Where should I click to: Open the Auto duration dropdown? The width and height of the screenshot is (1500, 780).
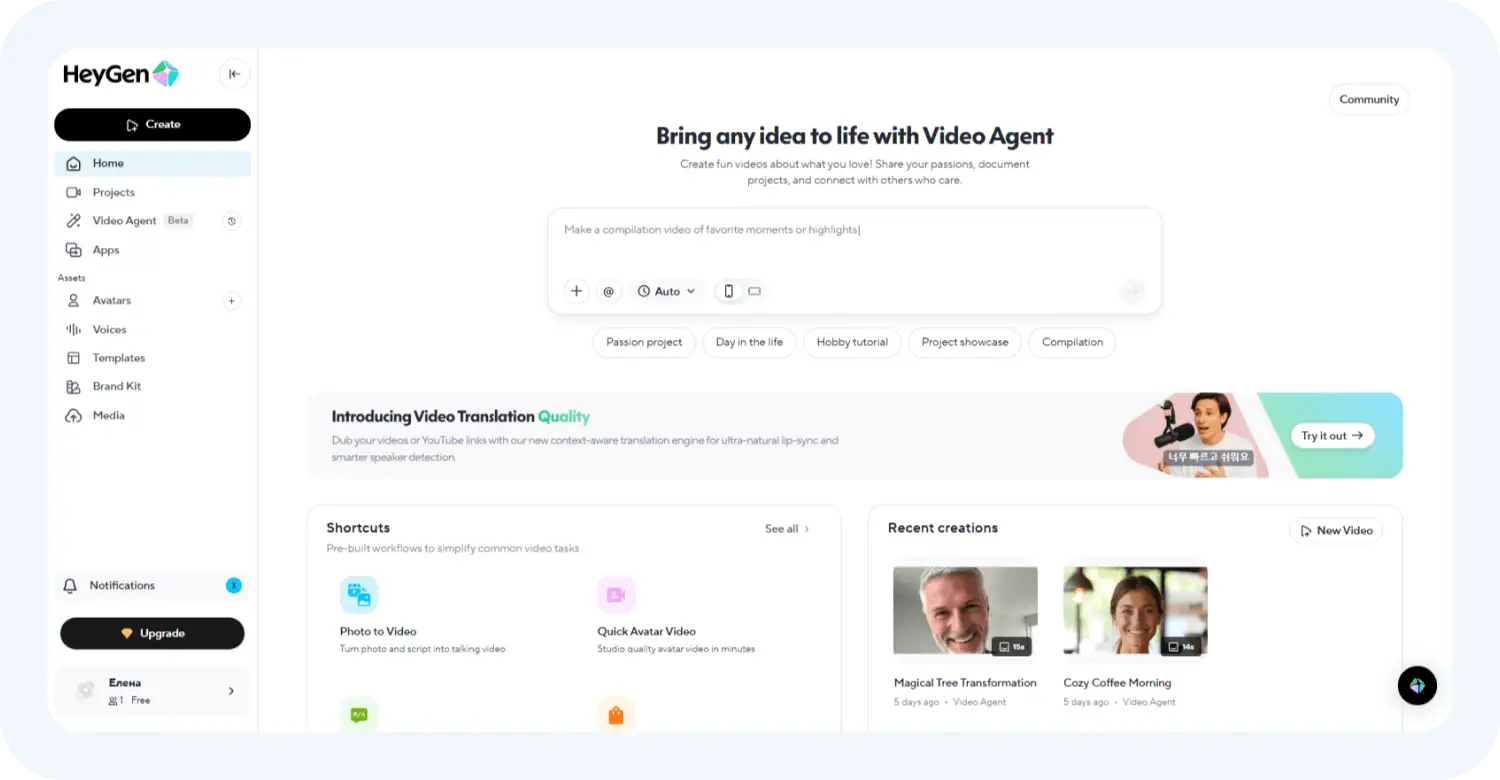tap(666, 291)
